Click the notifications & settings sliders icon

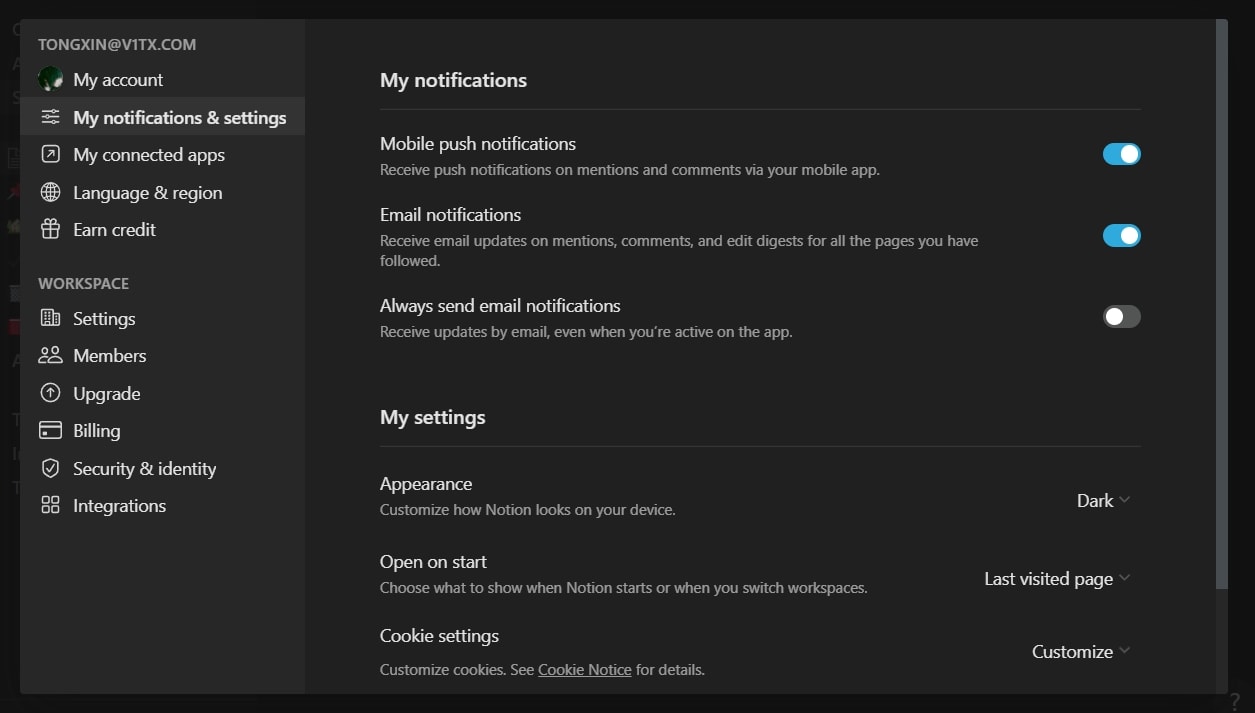coord(50,117)
